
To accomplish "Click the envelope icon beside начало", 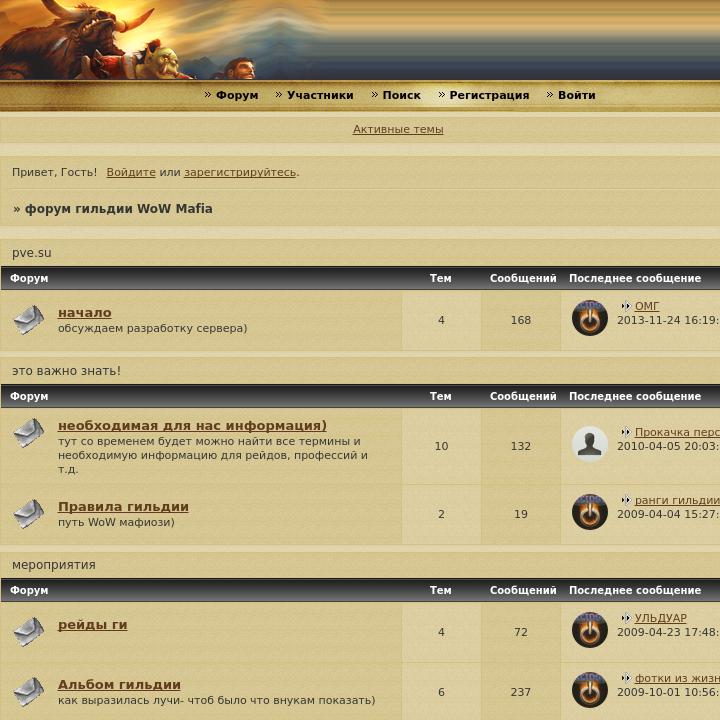I will coord(28,320).
